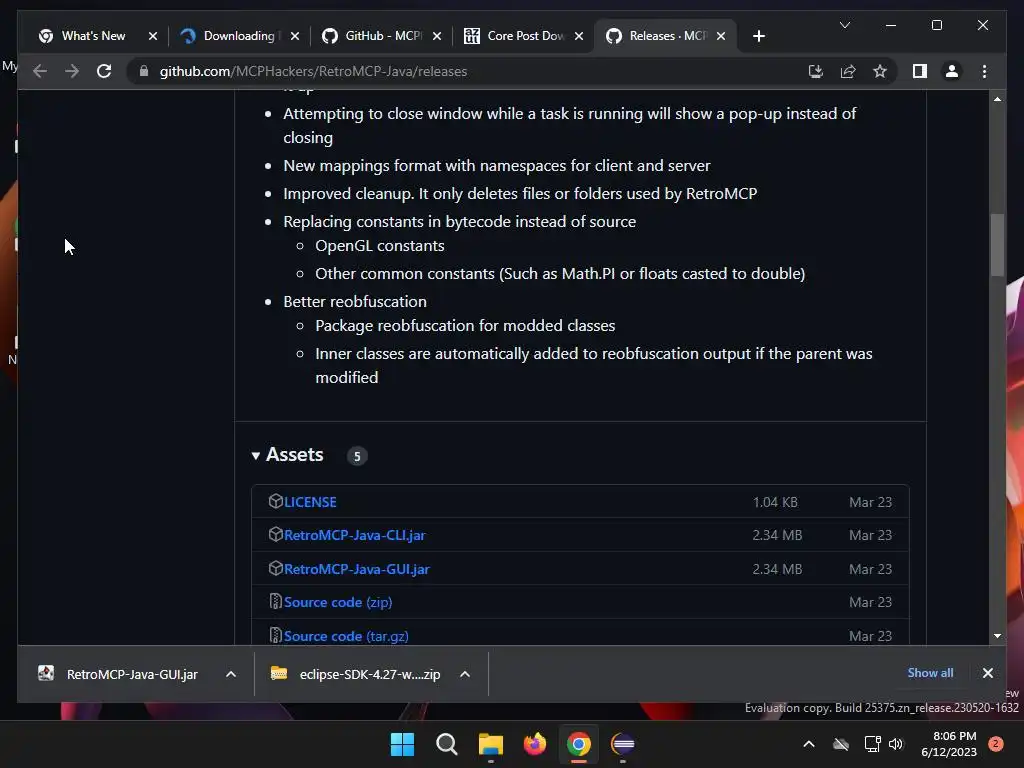Click the install app icon in address bar
This screenshot has height=768, width=1024.
point(816,71)
